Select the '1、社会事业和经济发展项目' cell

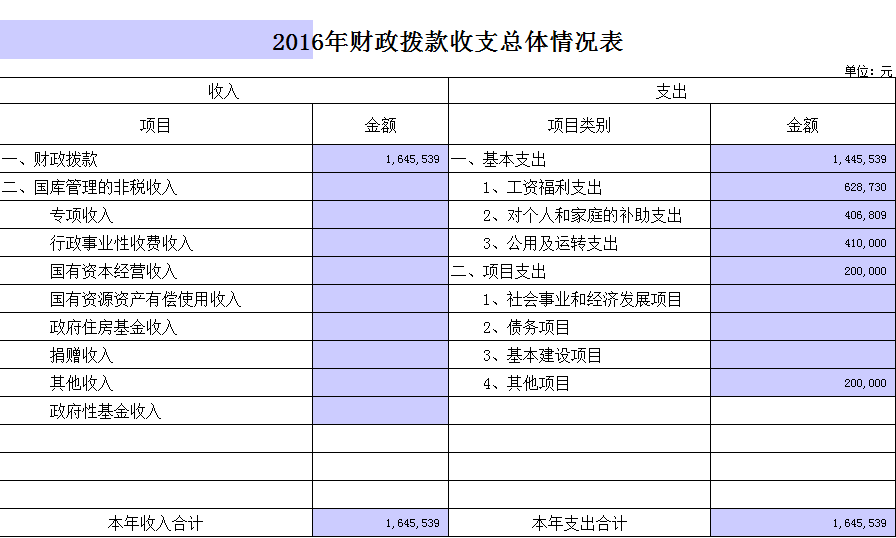(579, 299)
